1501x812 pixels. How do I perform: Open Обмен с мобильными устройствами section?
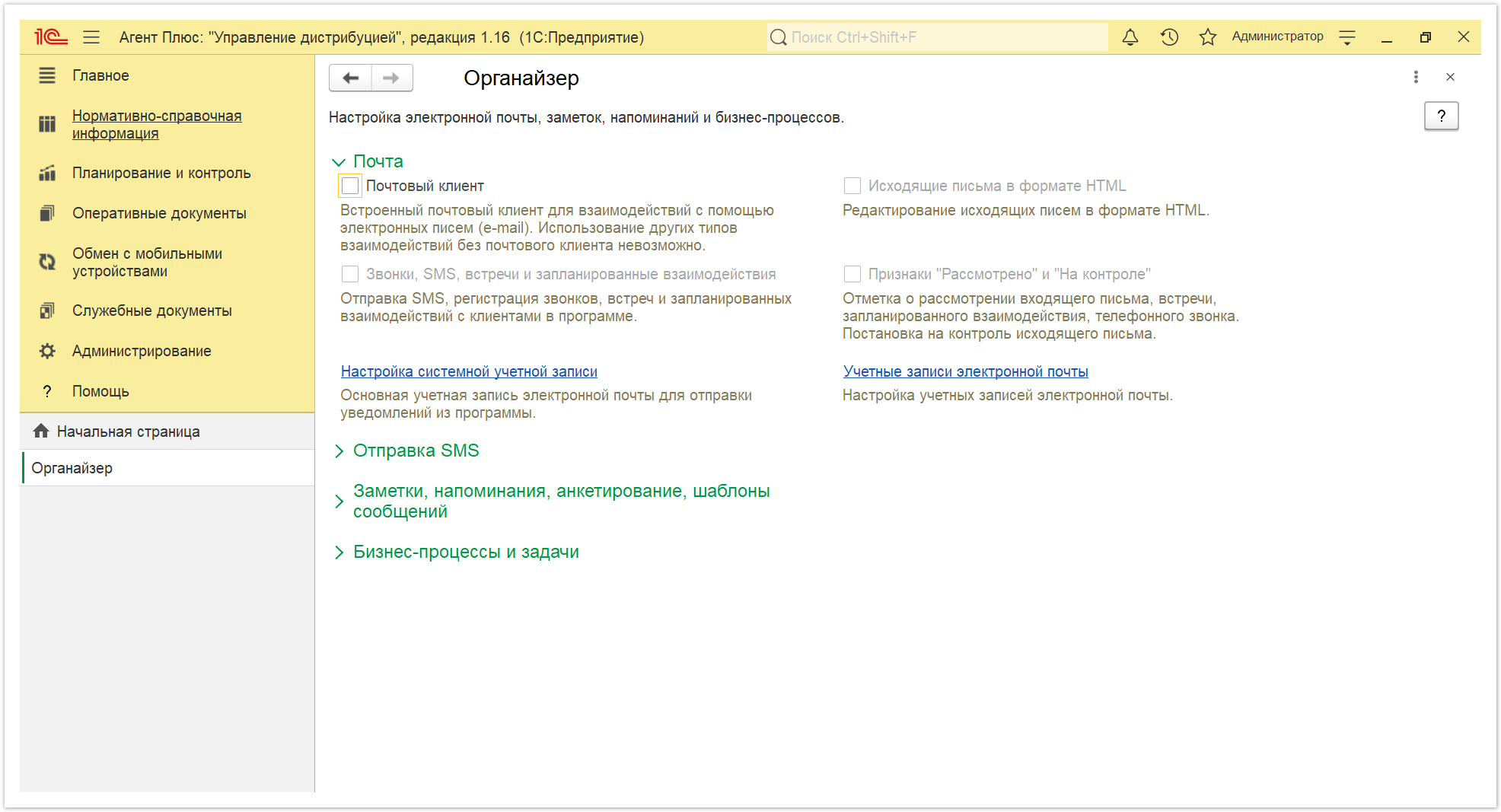147,262
